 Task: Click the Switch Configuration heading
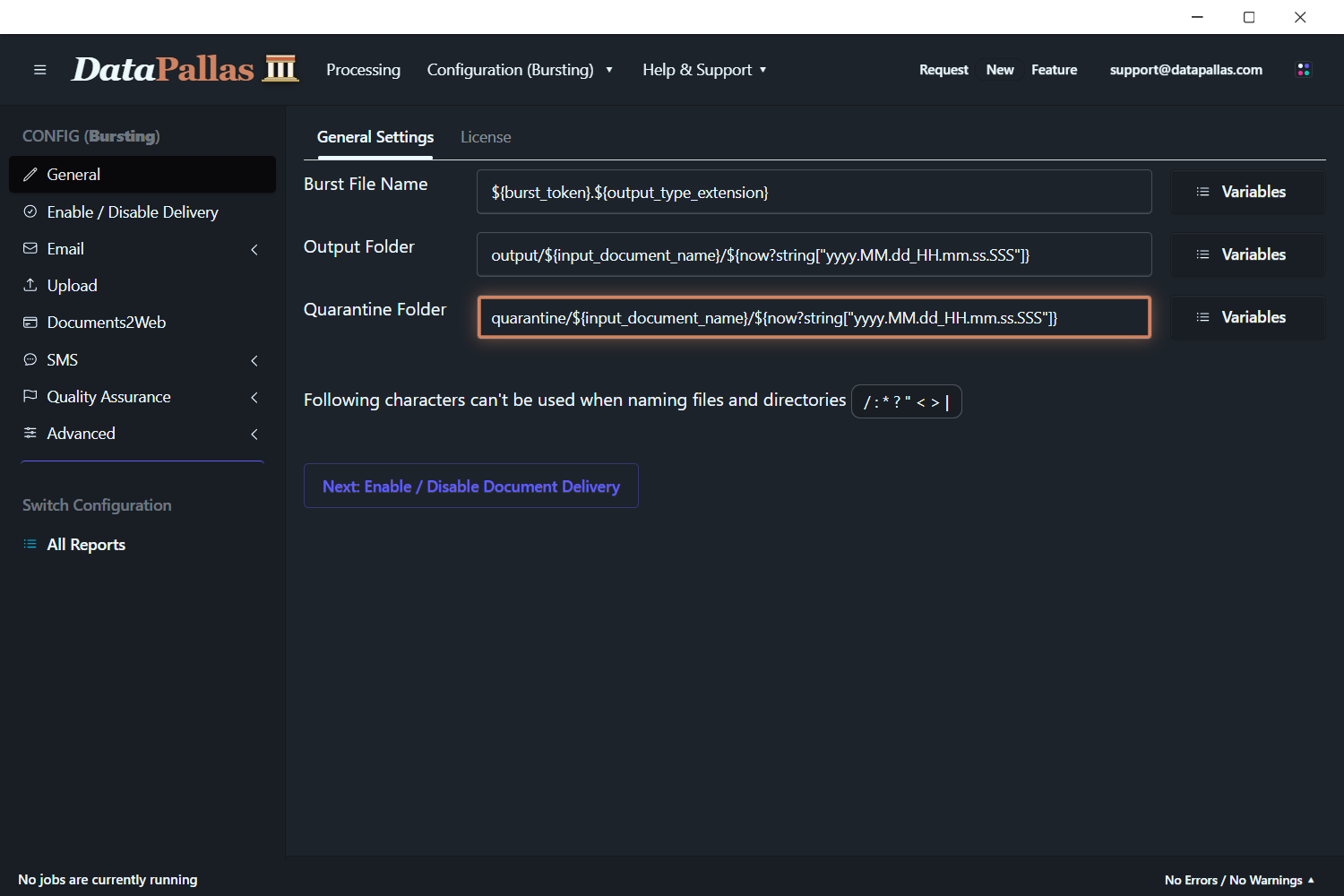pos(97,505)
